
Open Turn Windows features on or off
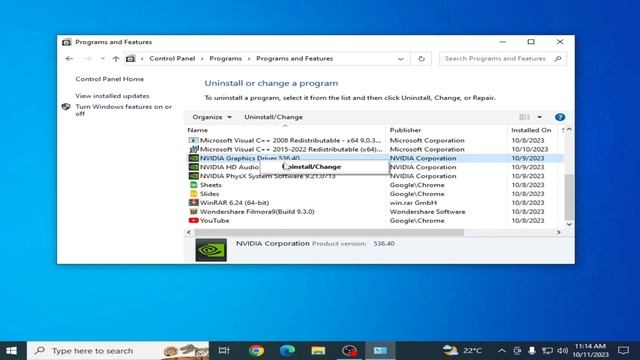123,110
